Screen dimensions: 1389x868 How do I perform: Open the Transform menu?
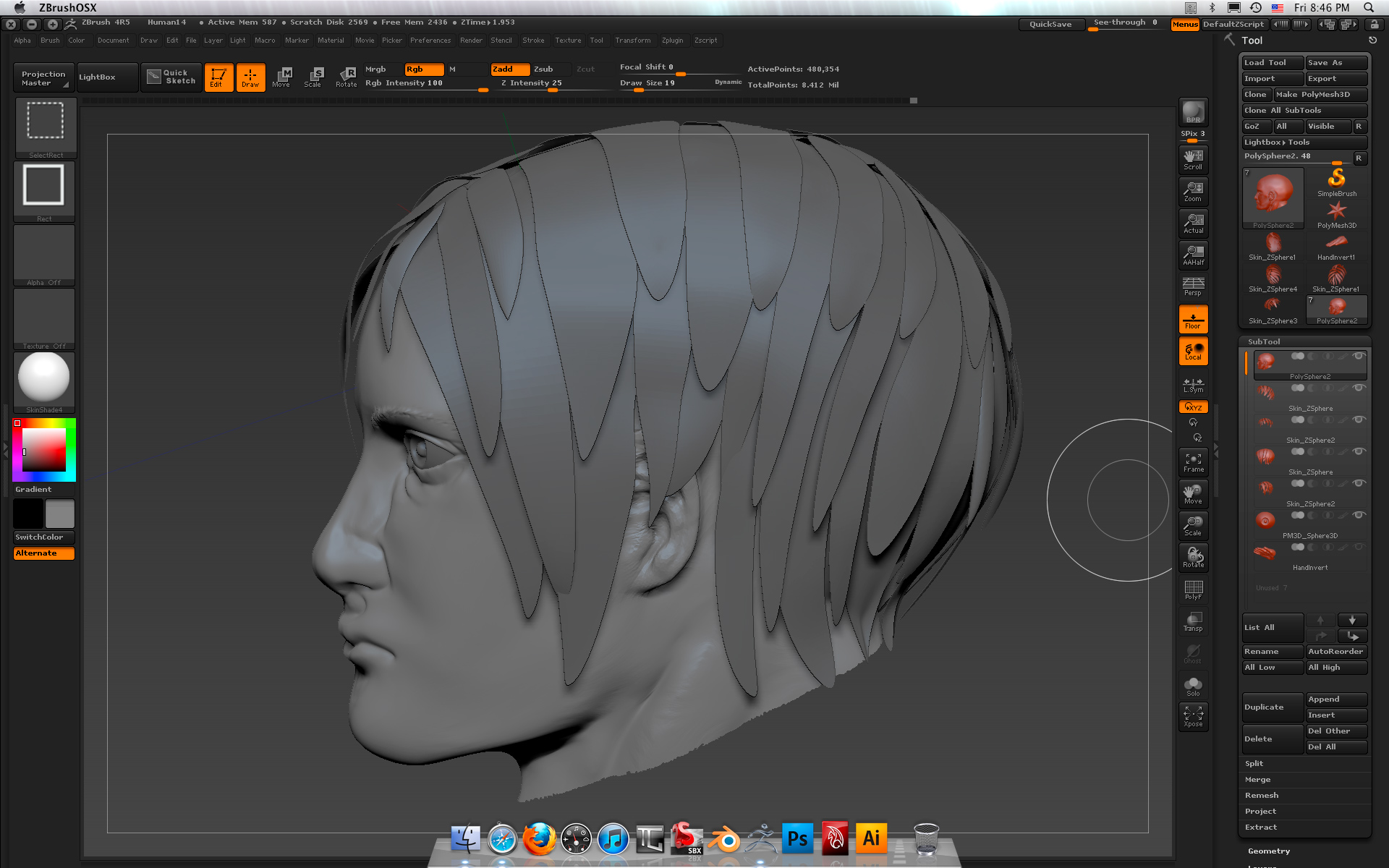click(633, 41)
